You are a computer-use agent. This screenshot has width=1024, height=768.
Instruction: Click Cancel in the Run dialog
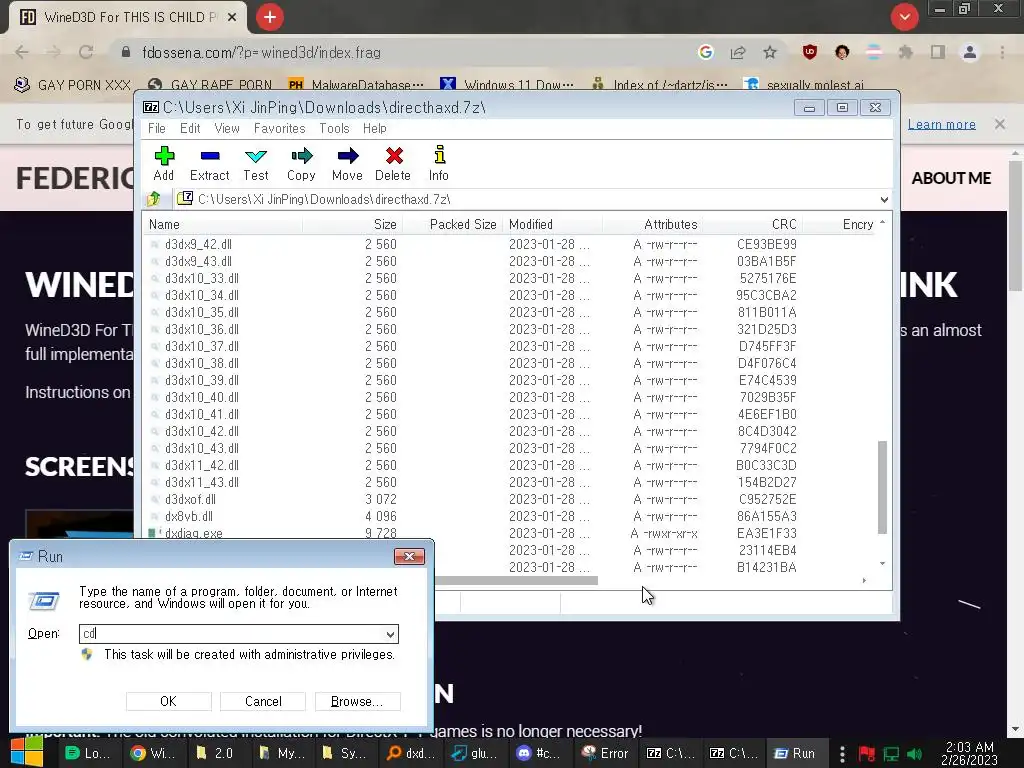pos(263,701)
